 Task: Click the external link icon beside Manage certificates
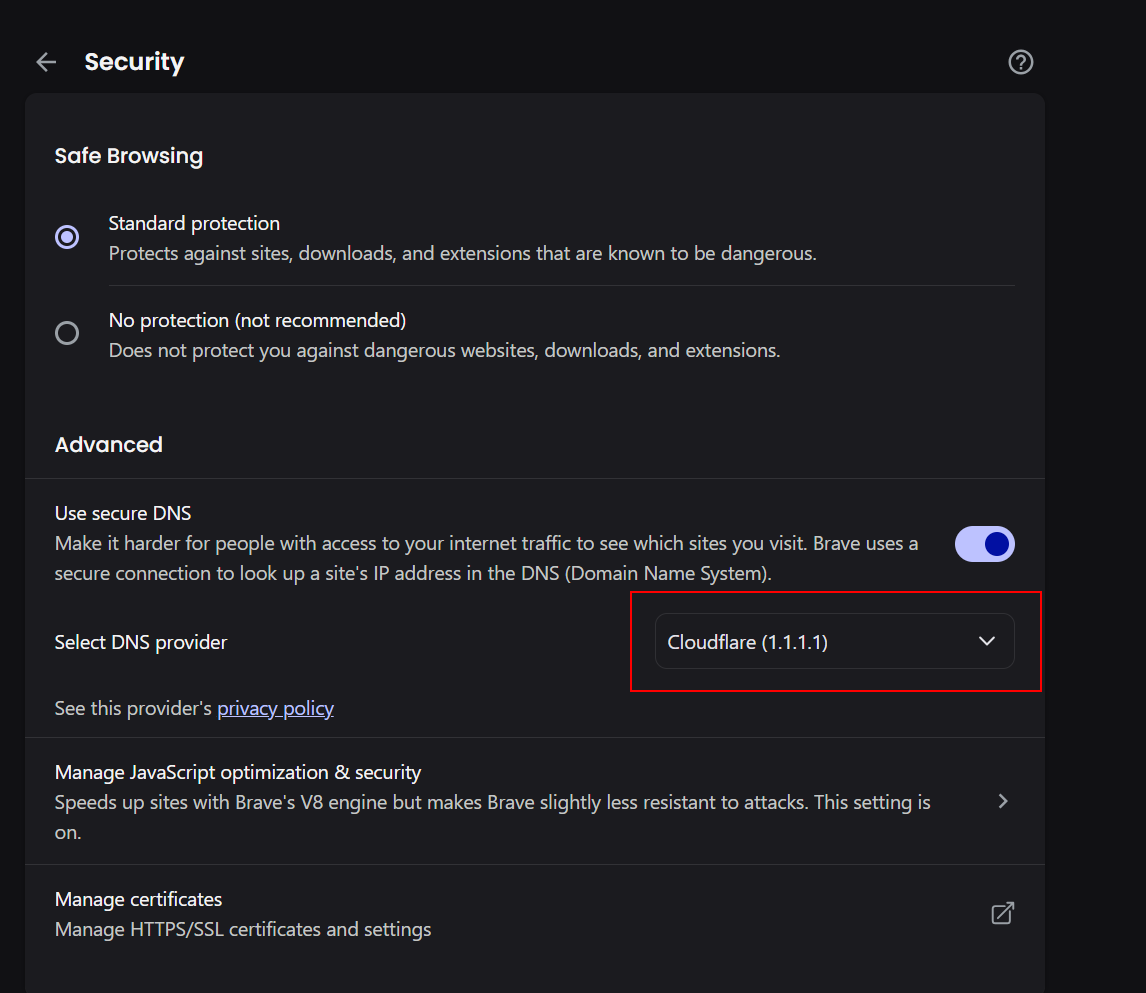click(x=1002, y=912)
